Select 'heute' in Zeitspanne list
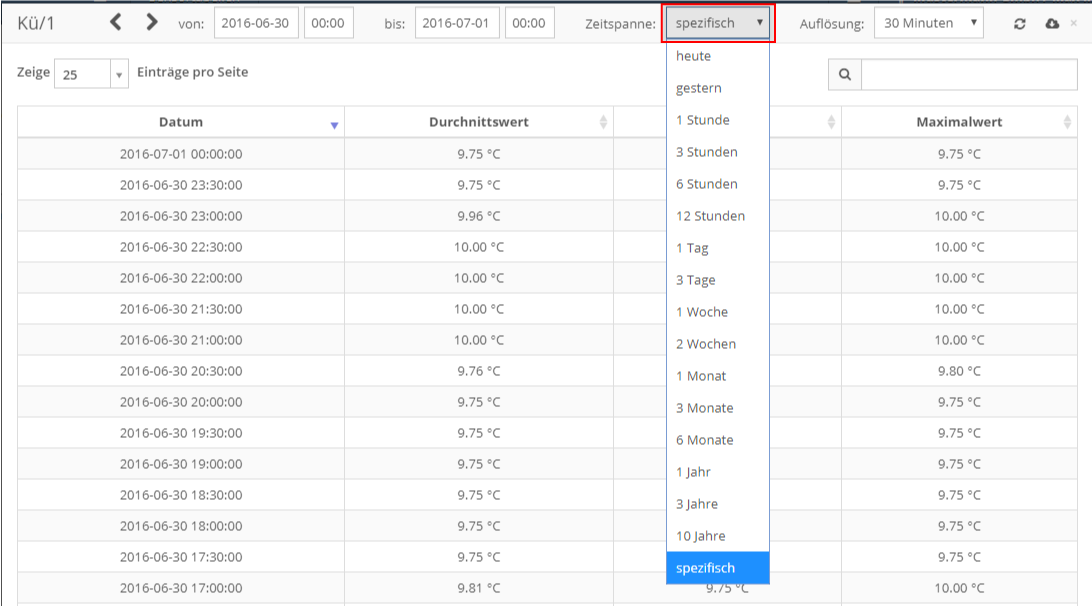The height and width of the screenshot is (606, 1092). (718, 56)
